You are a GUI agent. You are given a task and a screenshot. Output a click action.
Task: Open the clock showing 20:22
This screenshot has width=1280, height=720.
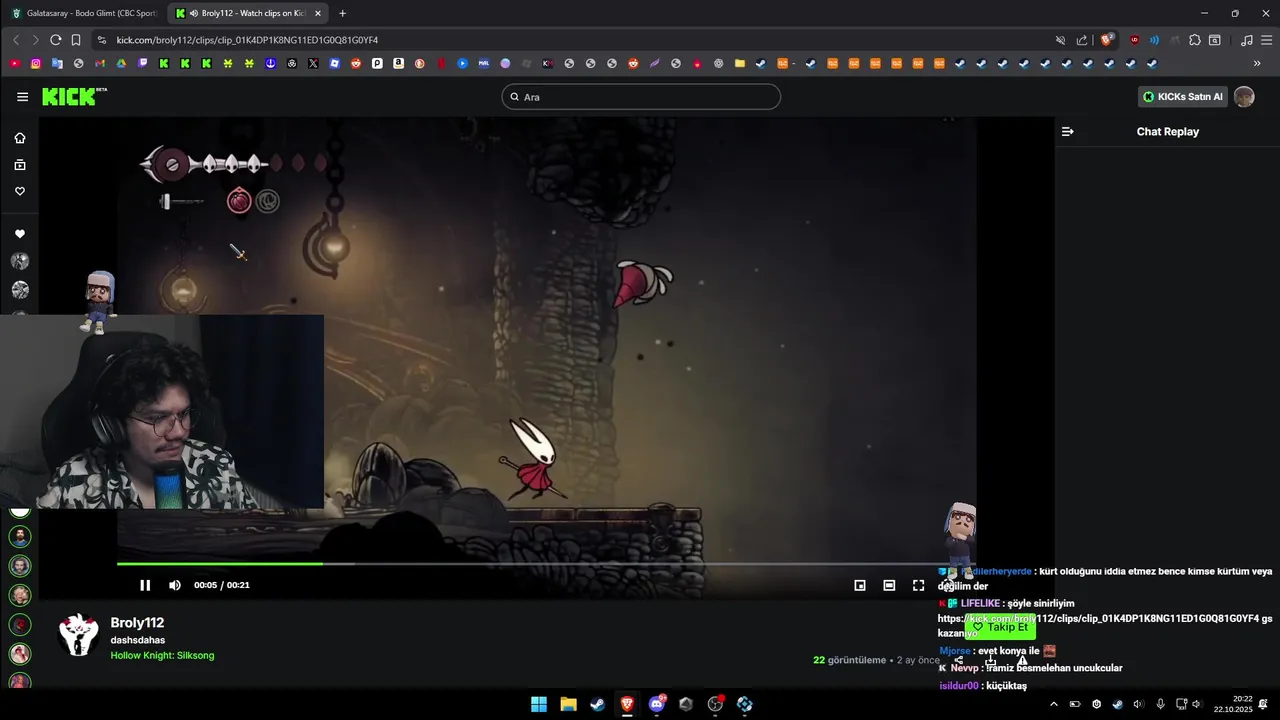[x=1233, y=704]
